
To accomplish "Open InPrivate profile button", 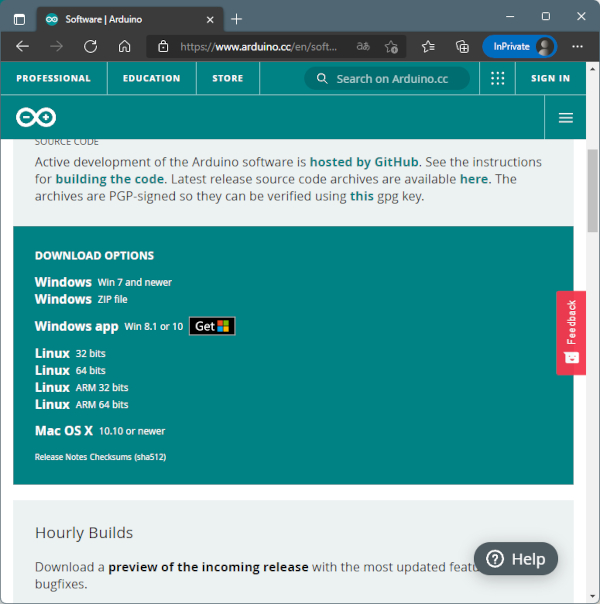I will pos(520,47).
